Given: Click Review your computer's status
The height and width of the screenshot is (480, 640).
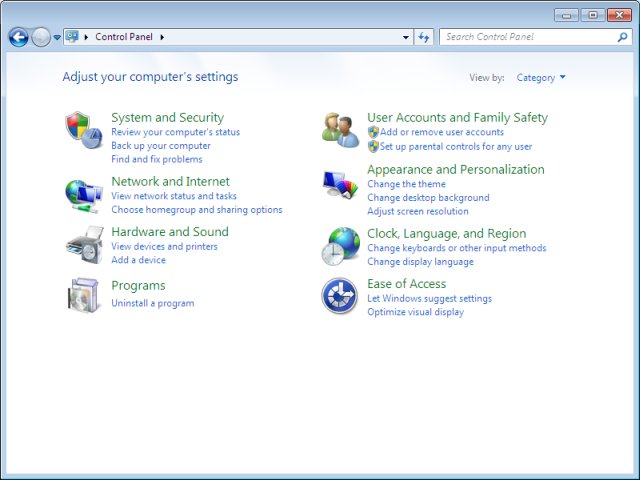Looking at the screenshot, I should coord(176,132).
